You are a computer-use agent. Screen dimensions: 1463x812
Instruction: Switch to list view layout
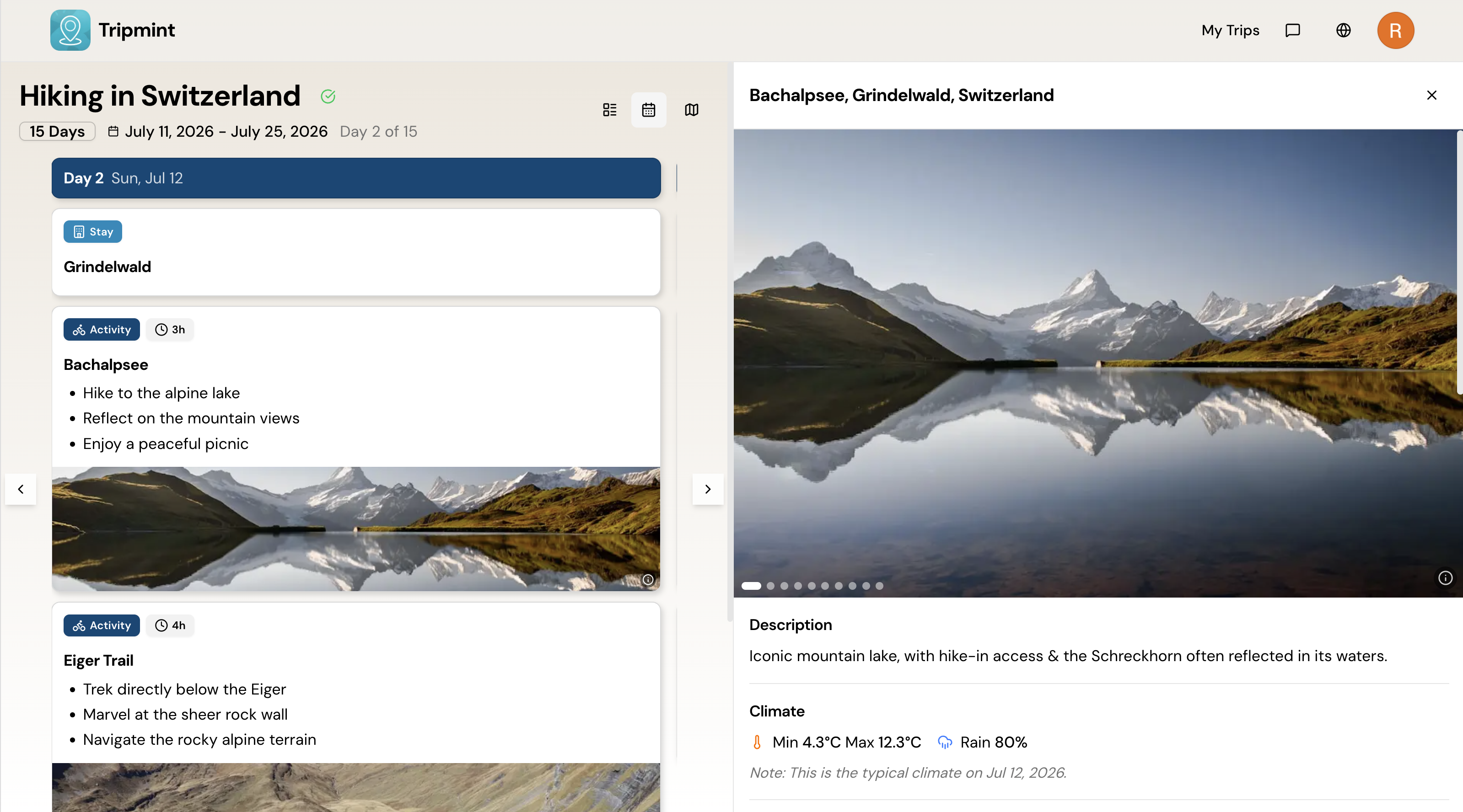[609, 110]
